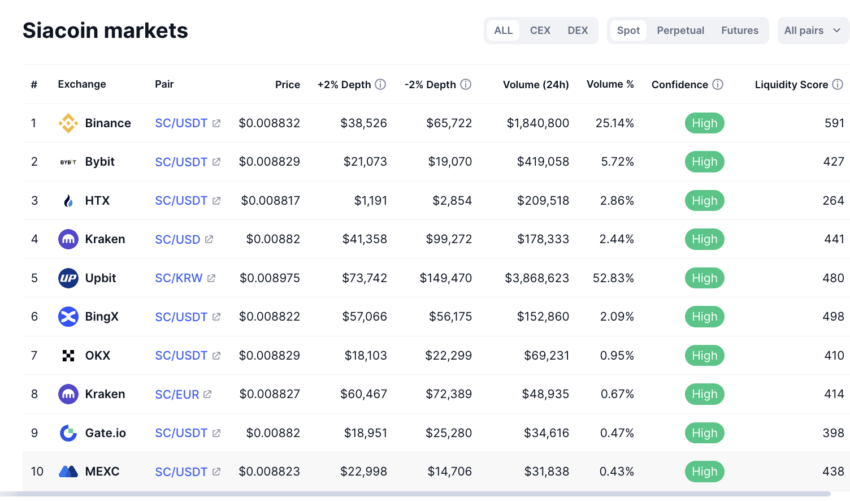Show info tooltip for Confidence column

(718, 85)
